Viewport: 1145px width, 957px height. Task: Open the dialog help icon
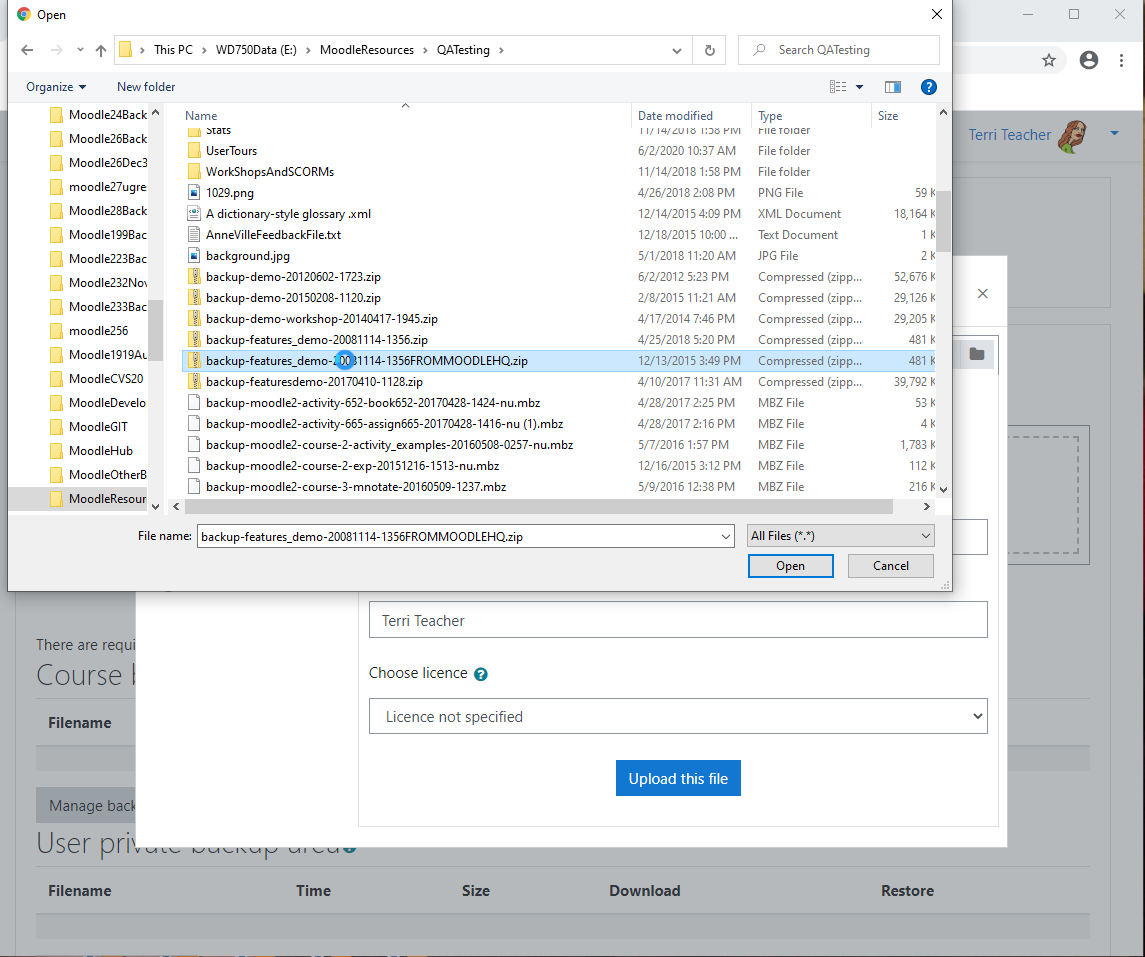929,87
